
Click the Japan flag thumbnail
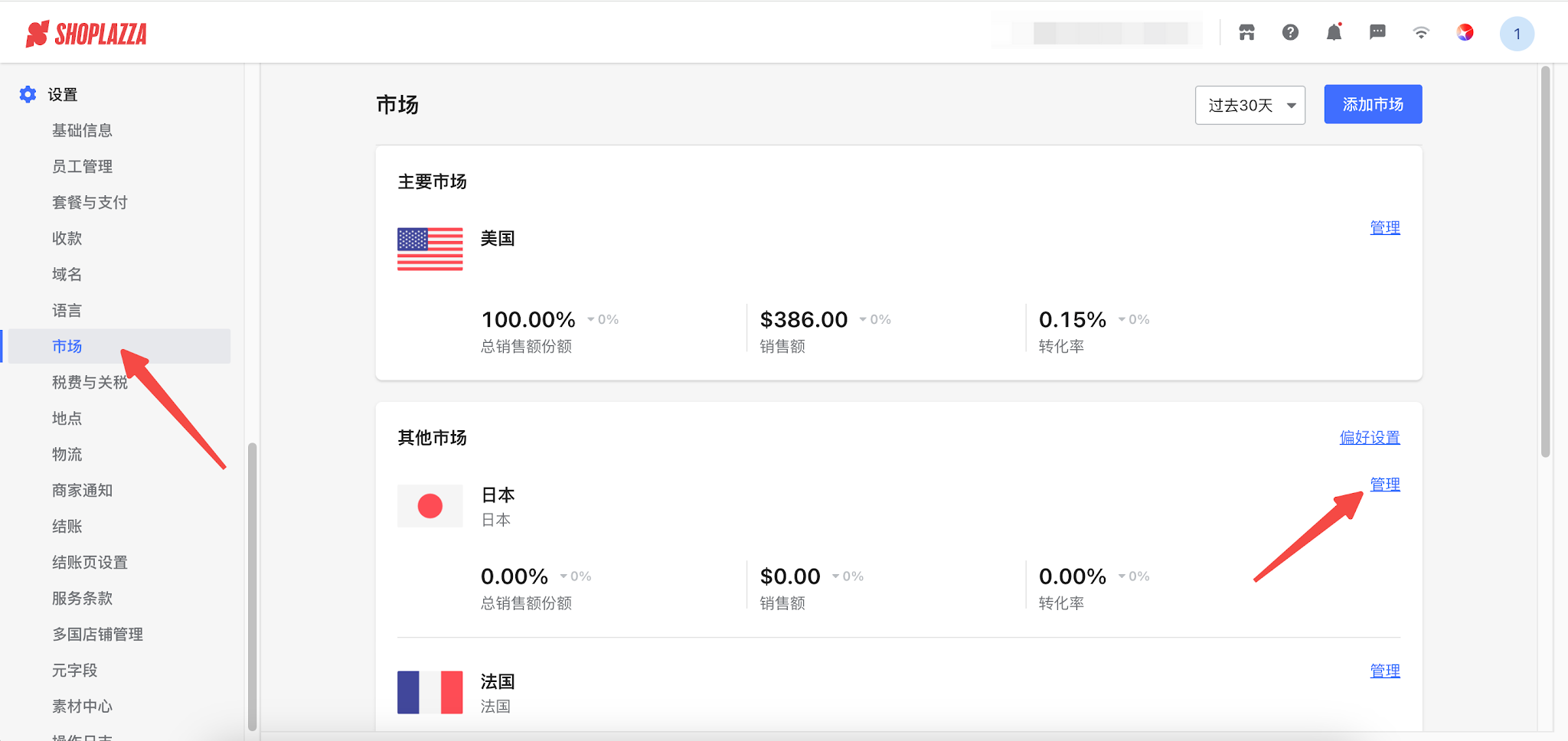[430, 506]
